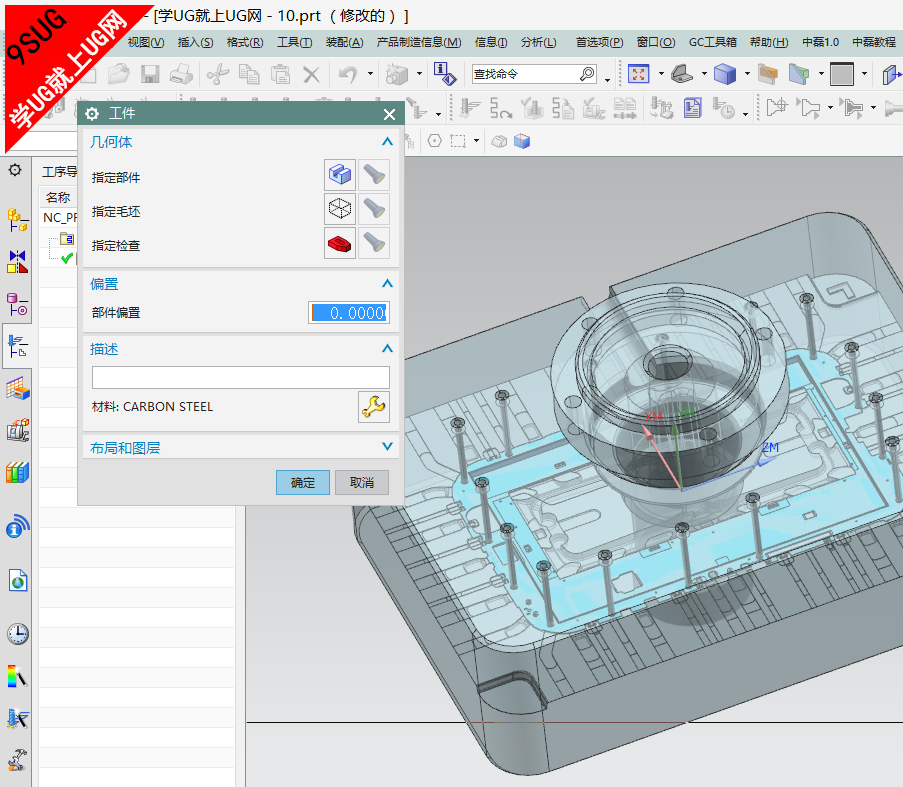Open the 插入(S) menu

coord(195,43)
